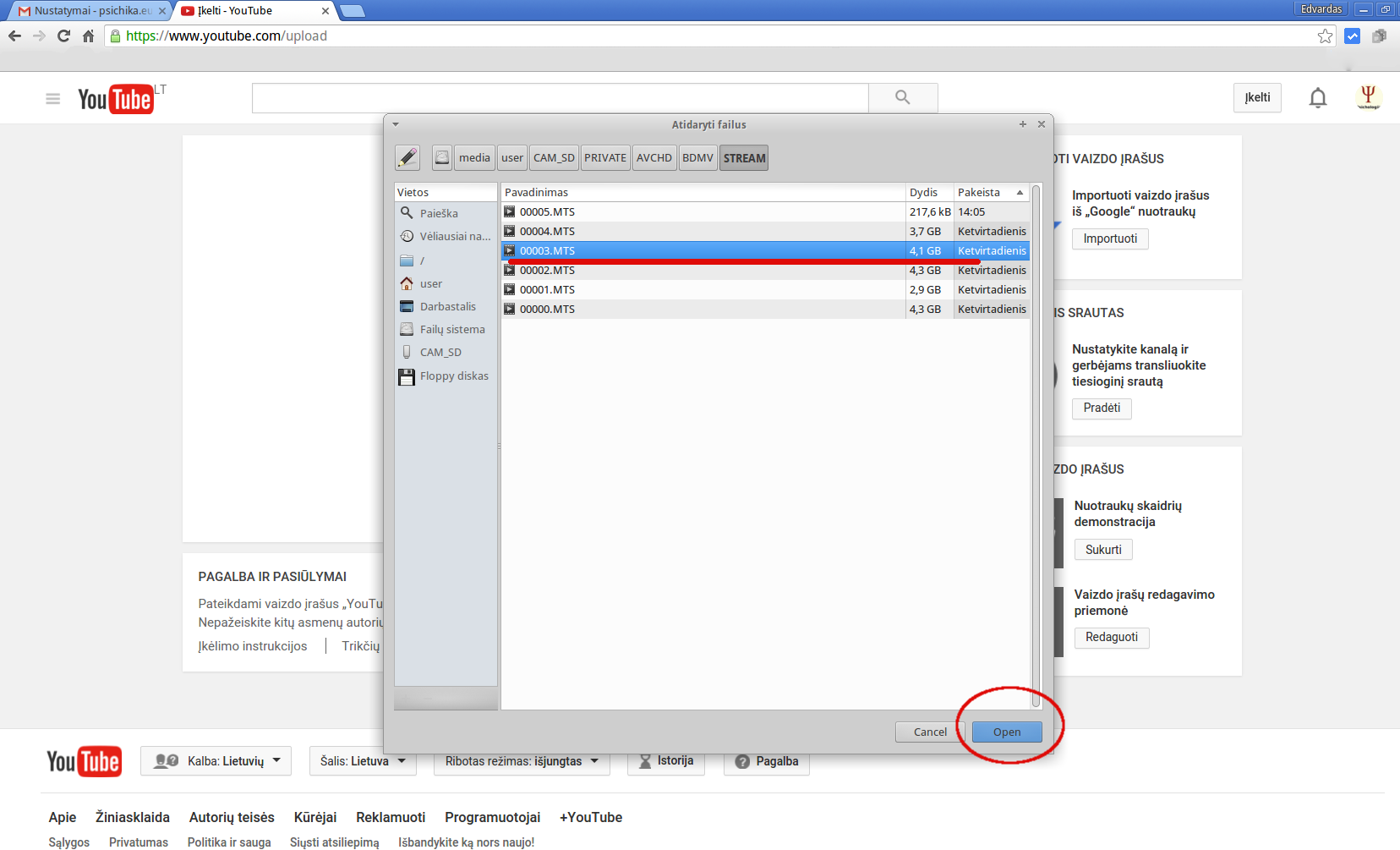Viewport: 1400px width, 850px height.
Task: Open Šalis: Lietuva country dropdown
Action: [x=364, y=760]
